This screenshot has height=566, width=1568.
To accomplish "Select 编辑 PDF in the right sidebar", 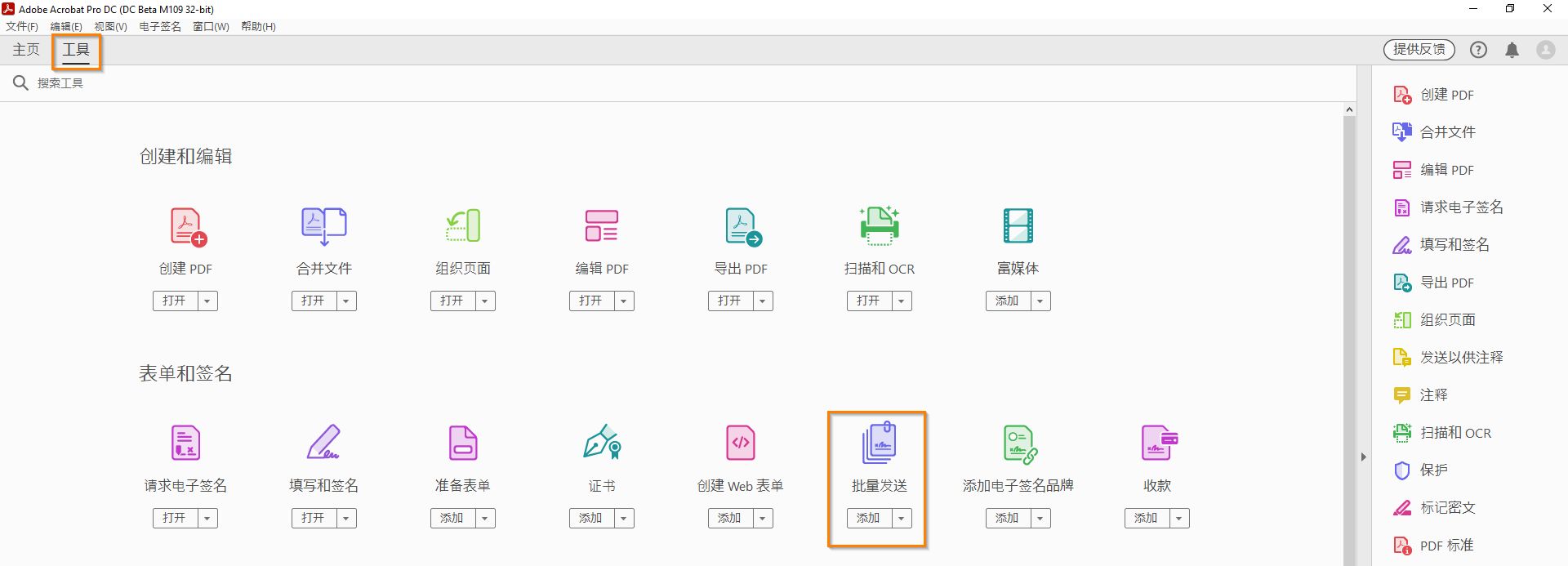I will click(1433, 170).
